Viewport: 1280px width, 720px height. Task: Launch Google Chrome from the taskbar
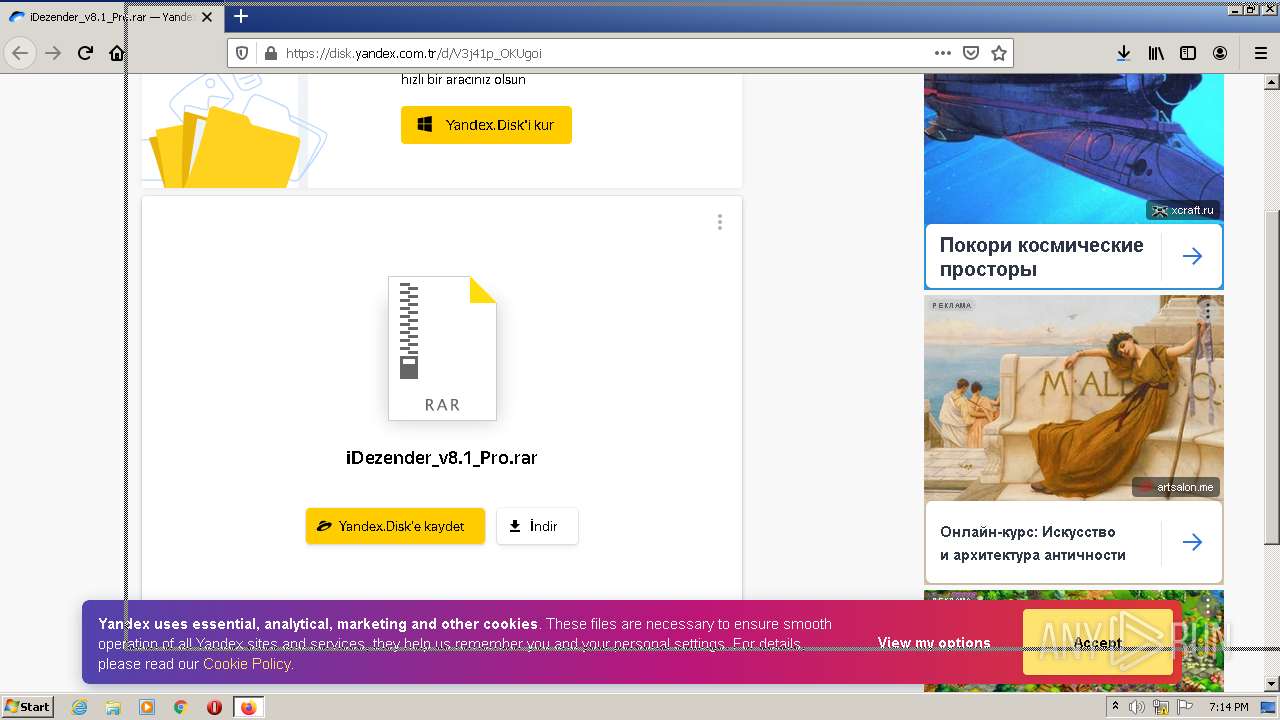click(181, 707)
